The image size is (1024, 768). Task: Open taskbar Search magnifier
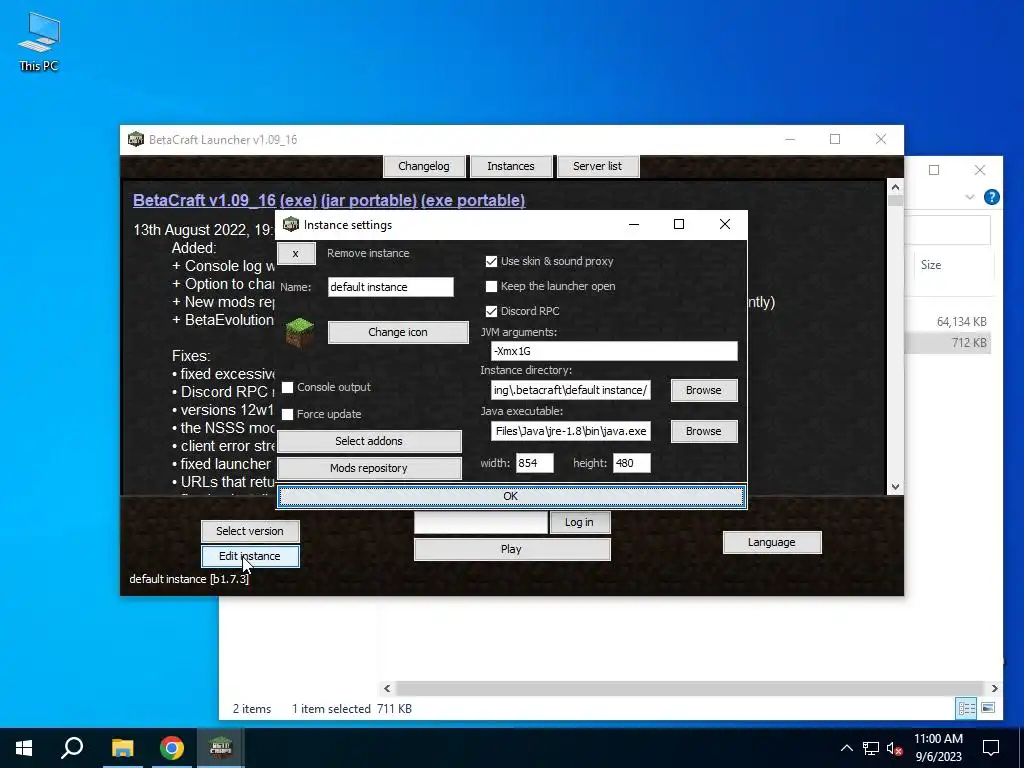(x=72, y=748)
